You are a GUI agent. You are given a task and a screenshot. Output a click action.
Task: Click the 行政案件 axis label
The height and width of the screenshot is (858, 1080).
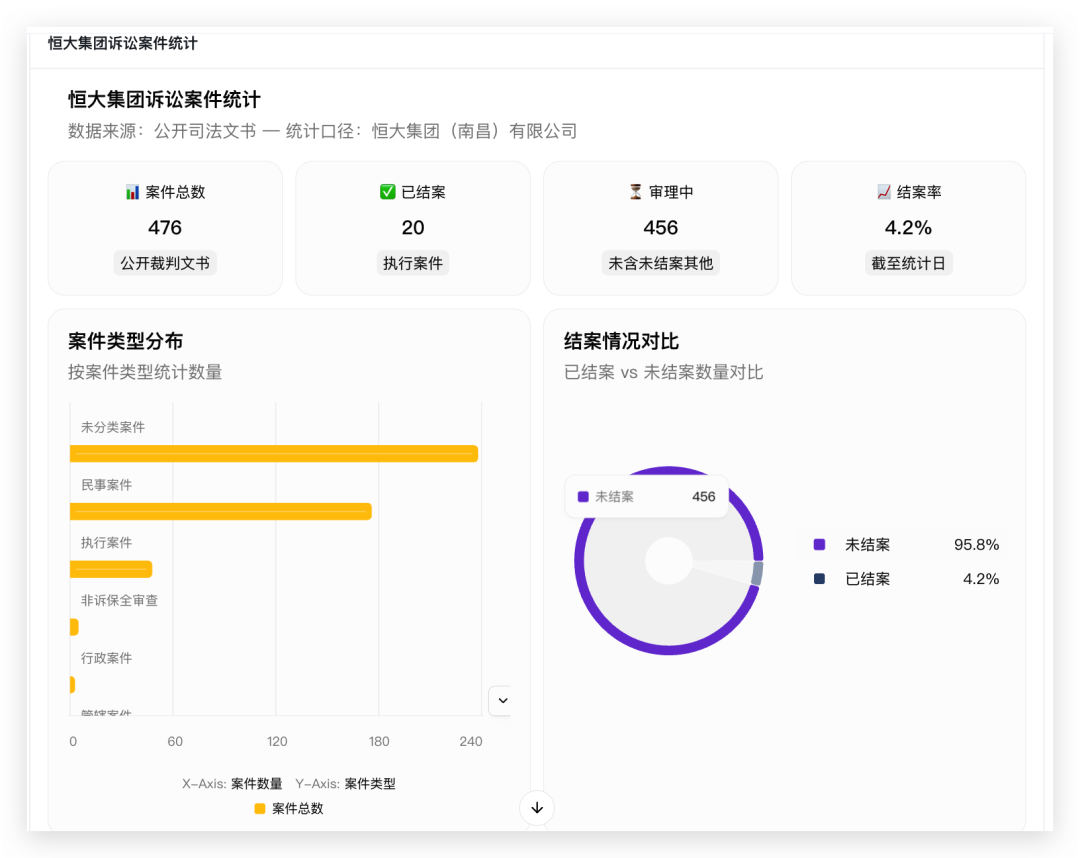coord(106,658)
